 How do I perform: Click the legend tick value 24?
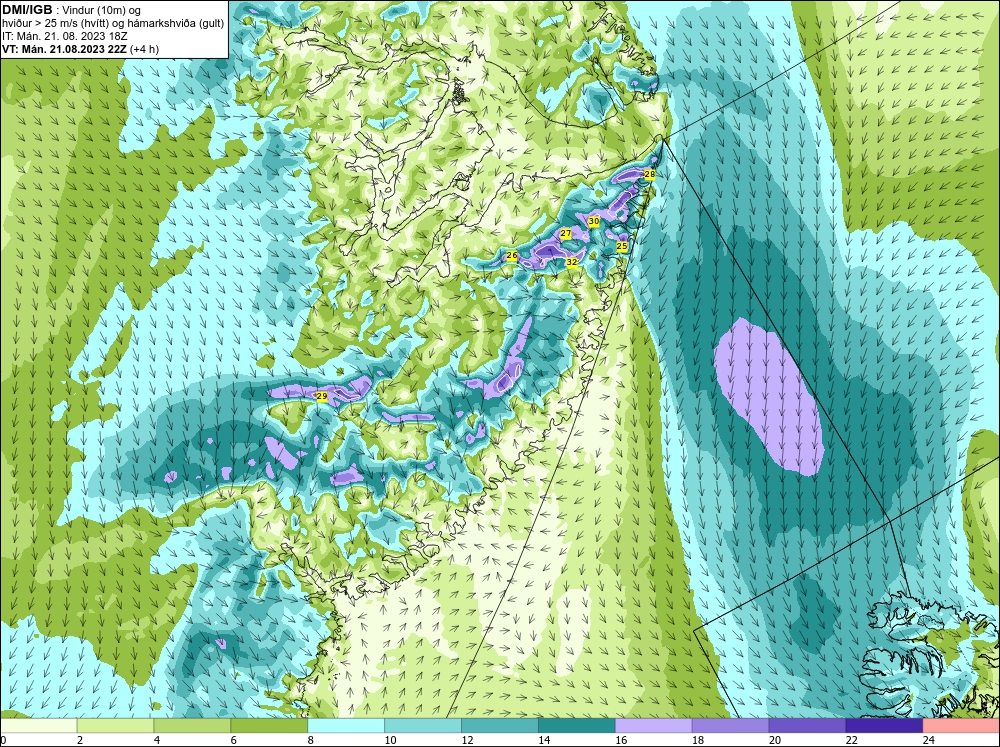pos(929,740)
